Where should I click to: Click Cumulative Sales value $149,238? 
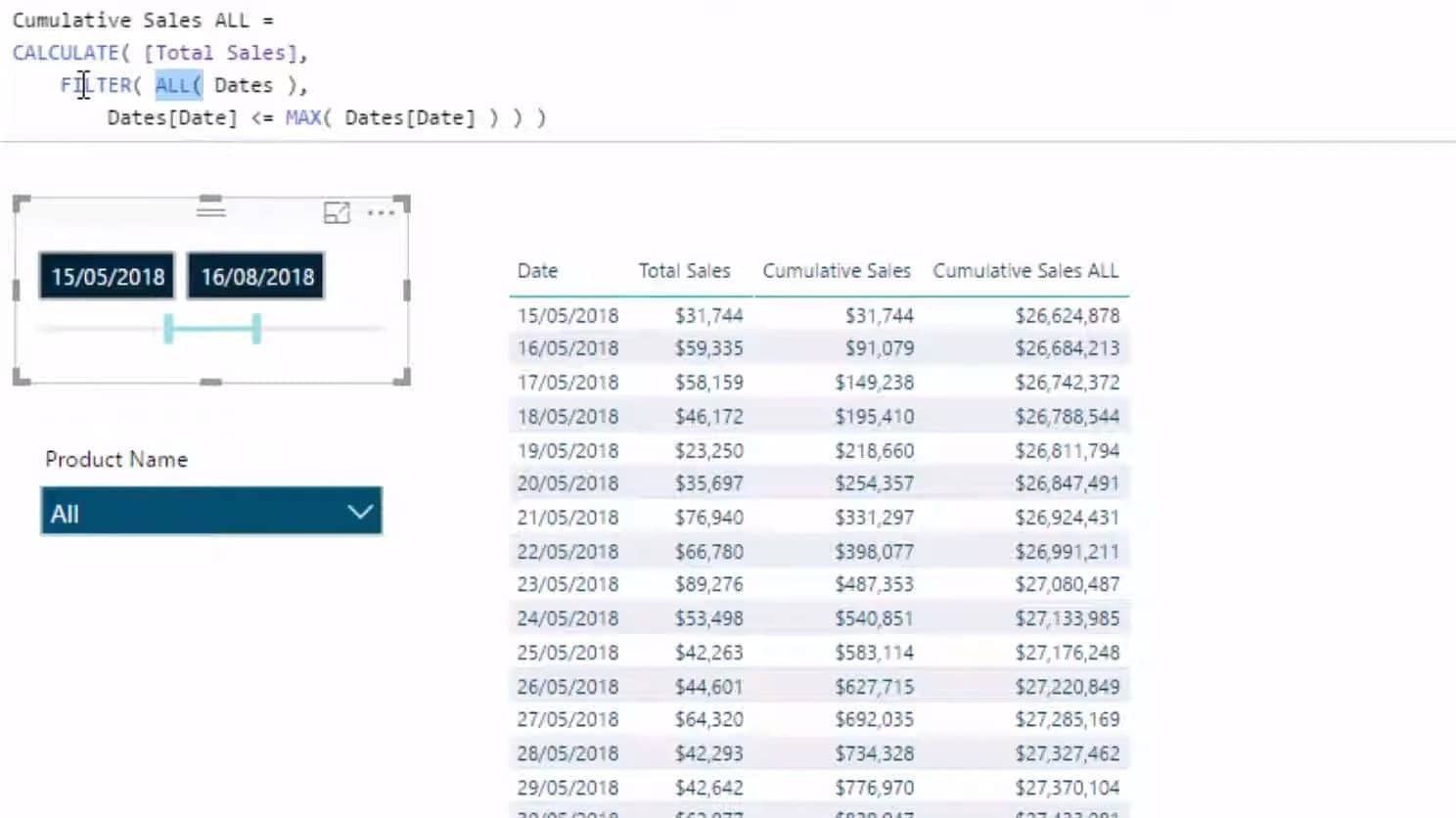874,383
